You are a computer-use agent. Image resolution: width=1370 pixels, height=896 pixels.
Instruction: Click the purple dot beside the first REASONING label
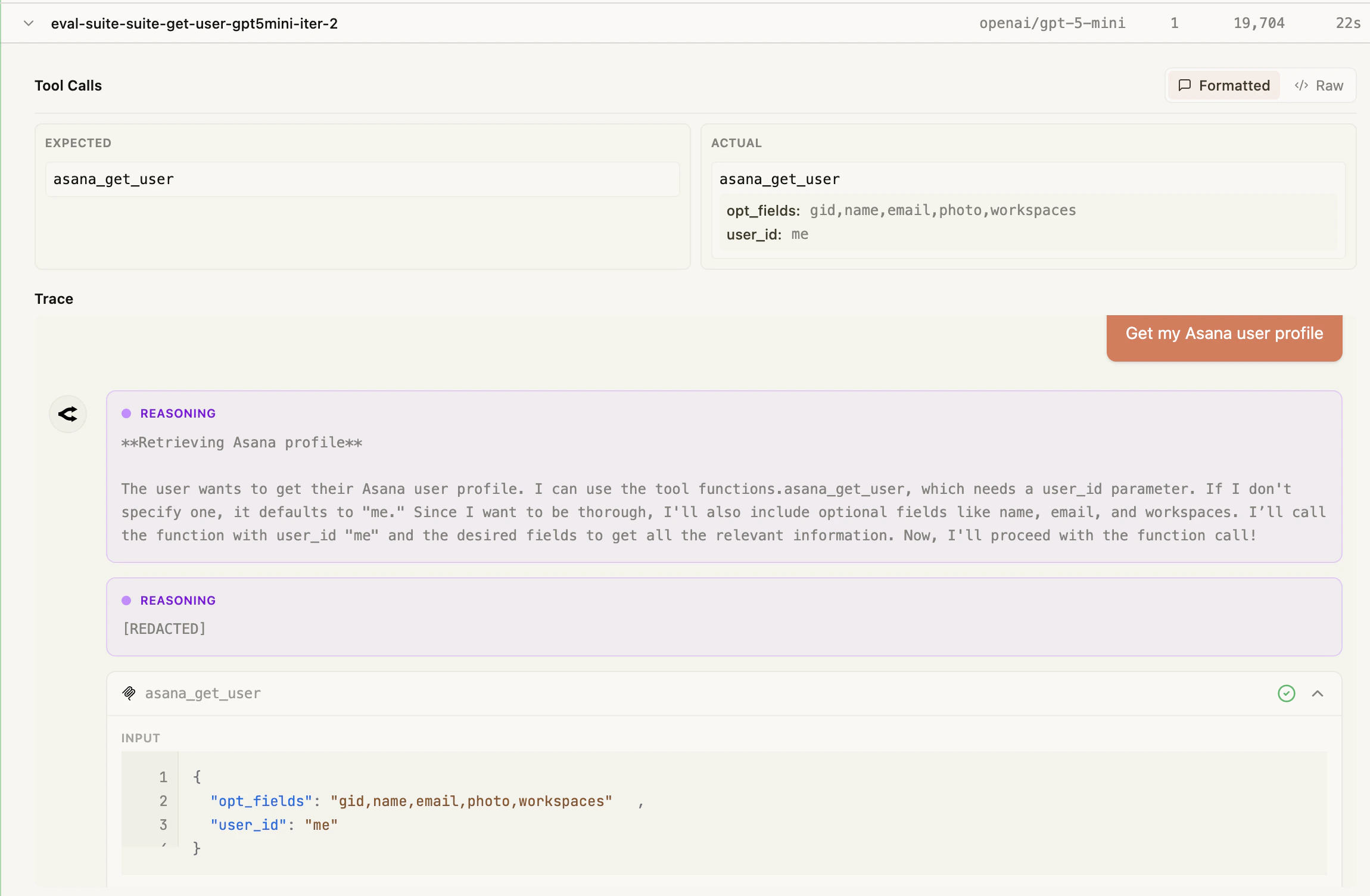pos(127,413)
